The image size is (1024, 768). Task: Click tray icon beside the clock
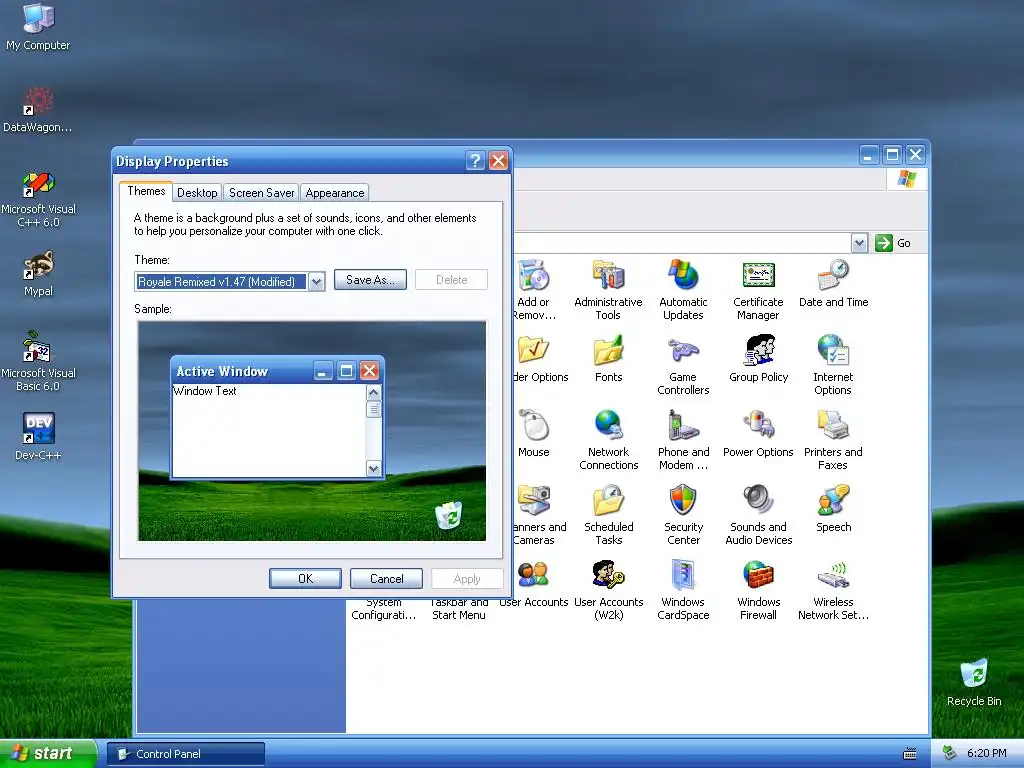950,753
